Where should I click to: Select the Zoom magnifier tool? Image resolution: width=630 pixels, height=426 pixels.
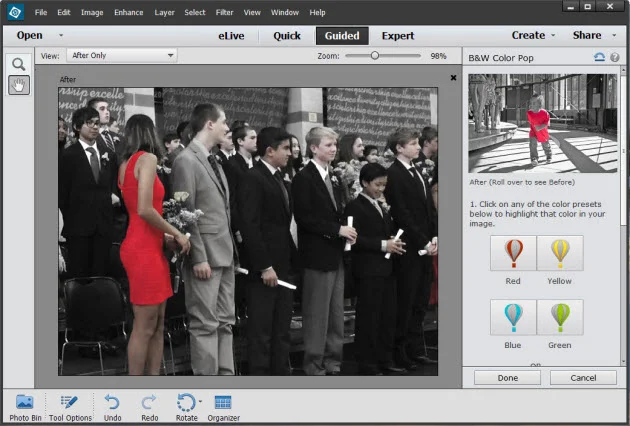click(19, 64)
